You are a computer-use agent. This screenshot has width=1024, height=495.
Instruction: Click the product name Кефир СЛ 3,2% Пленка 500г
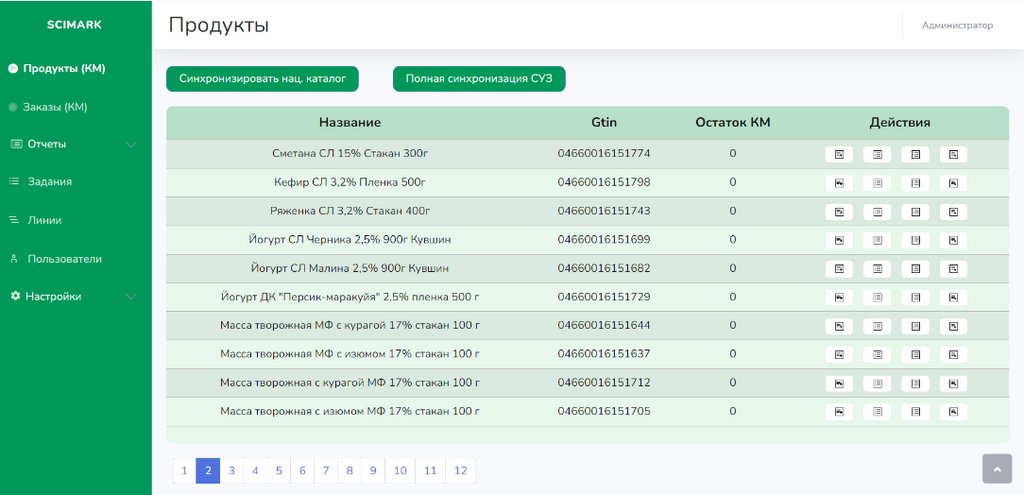tap(350, 182)
